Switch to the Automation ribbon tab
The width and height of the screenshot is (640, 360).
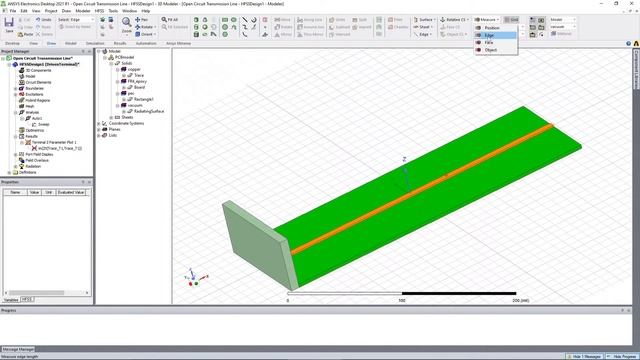coord(146,43)
